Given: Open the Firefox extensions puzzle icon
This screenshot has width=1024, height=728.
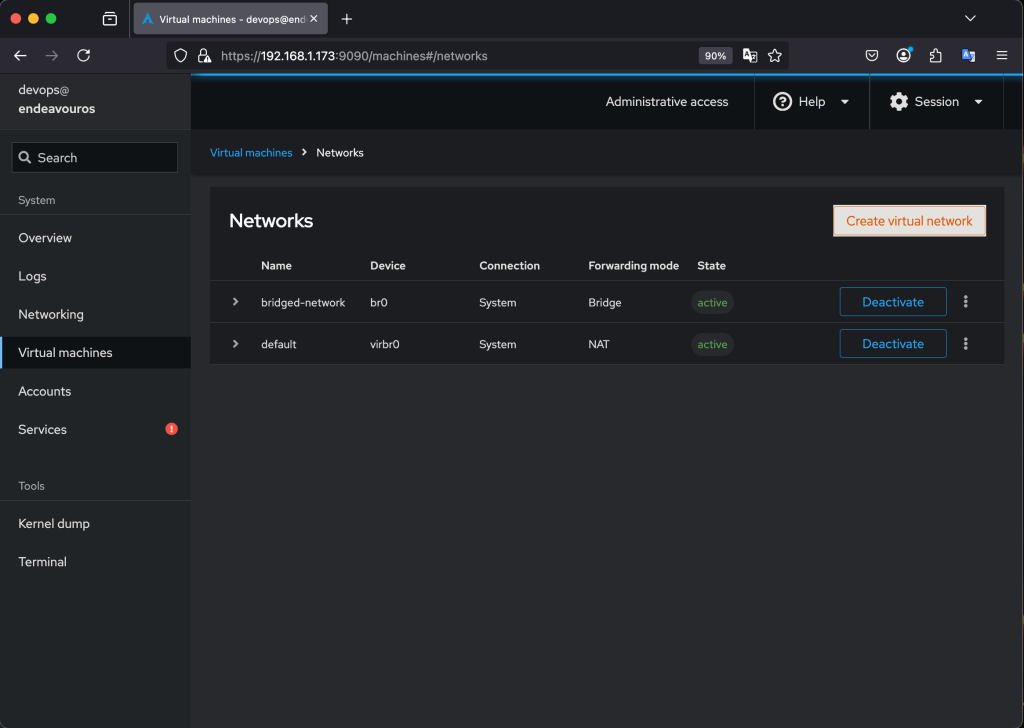Looking at the screenshot, I should 936,56.
